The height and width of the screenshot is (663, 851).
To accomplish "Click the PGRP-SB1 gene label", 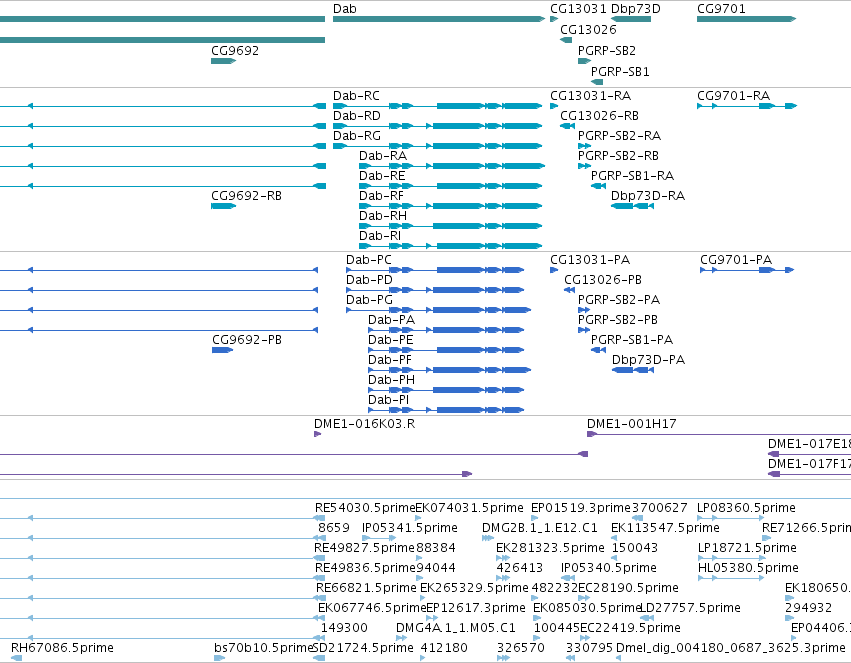I will pyautogui.click(x=620, y=72).
